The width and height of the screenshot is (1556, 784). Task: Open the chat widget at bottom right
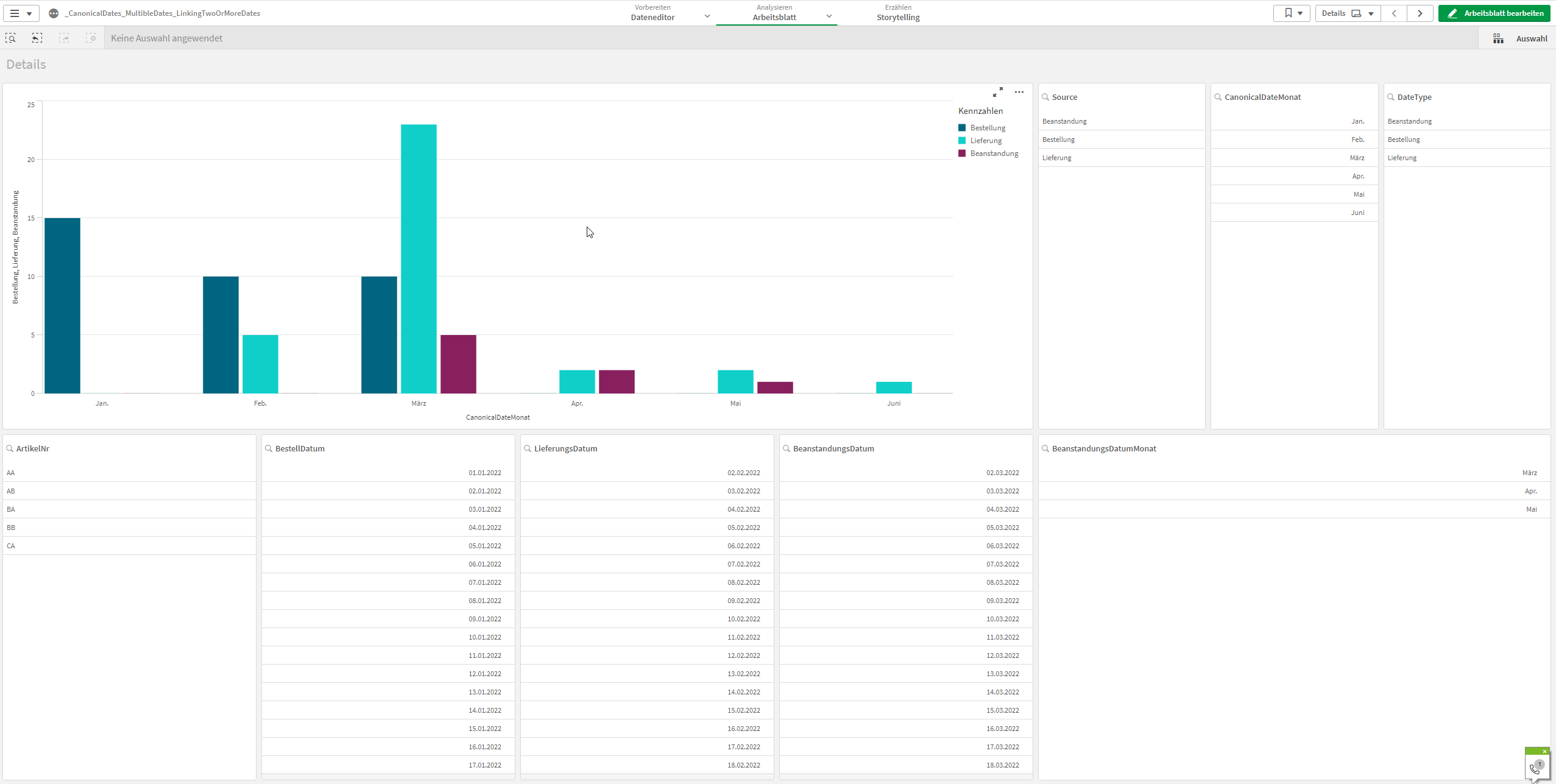[x=1537, y=767]
